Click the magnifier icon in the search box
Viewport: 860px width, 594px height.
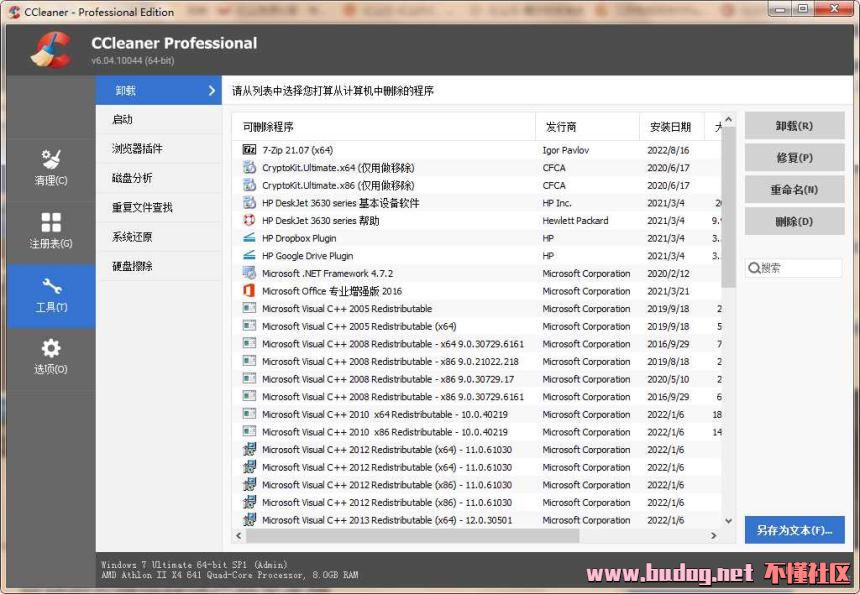coord(754,268)
